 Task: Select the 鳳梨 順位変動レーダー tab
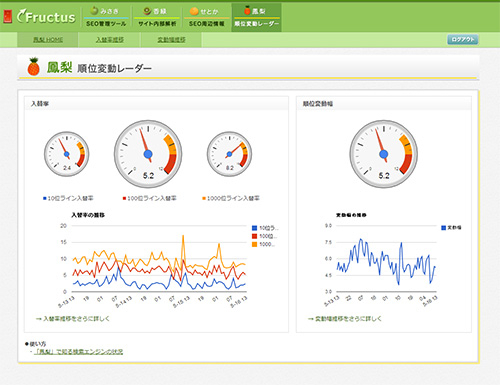[256, 17]
